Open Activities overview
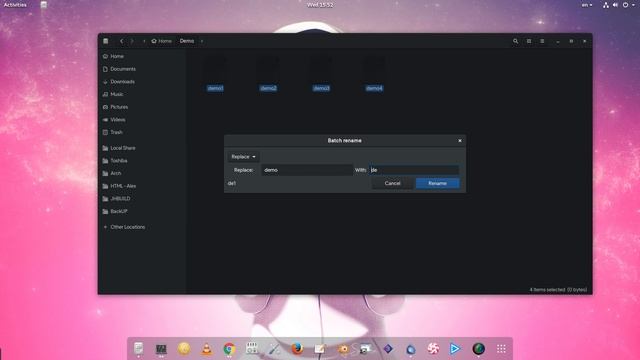 pyautogui.click(x=15, y=5)
